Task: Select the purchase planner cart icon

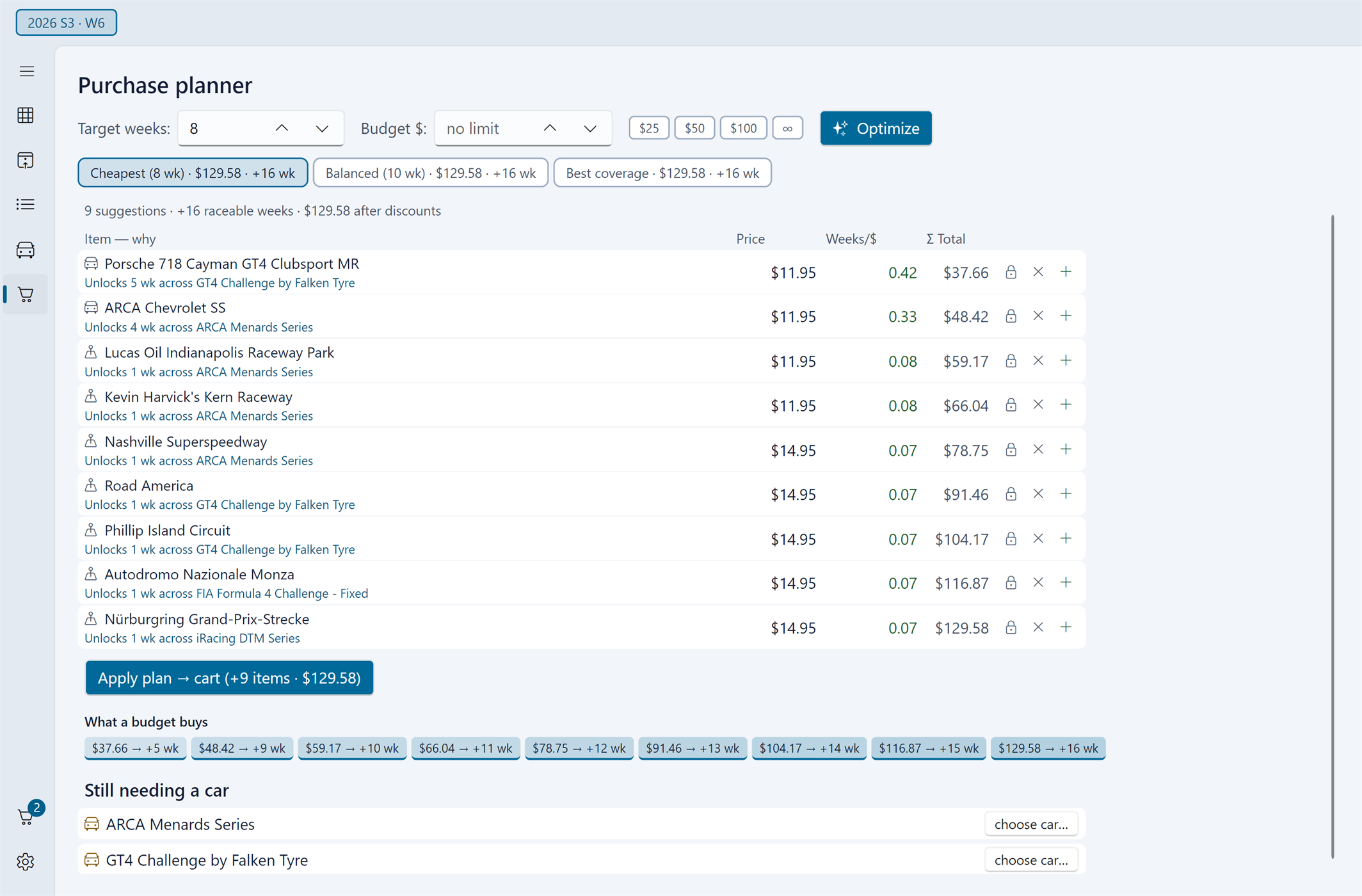Action: (x=26, y=294)
